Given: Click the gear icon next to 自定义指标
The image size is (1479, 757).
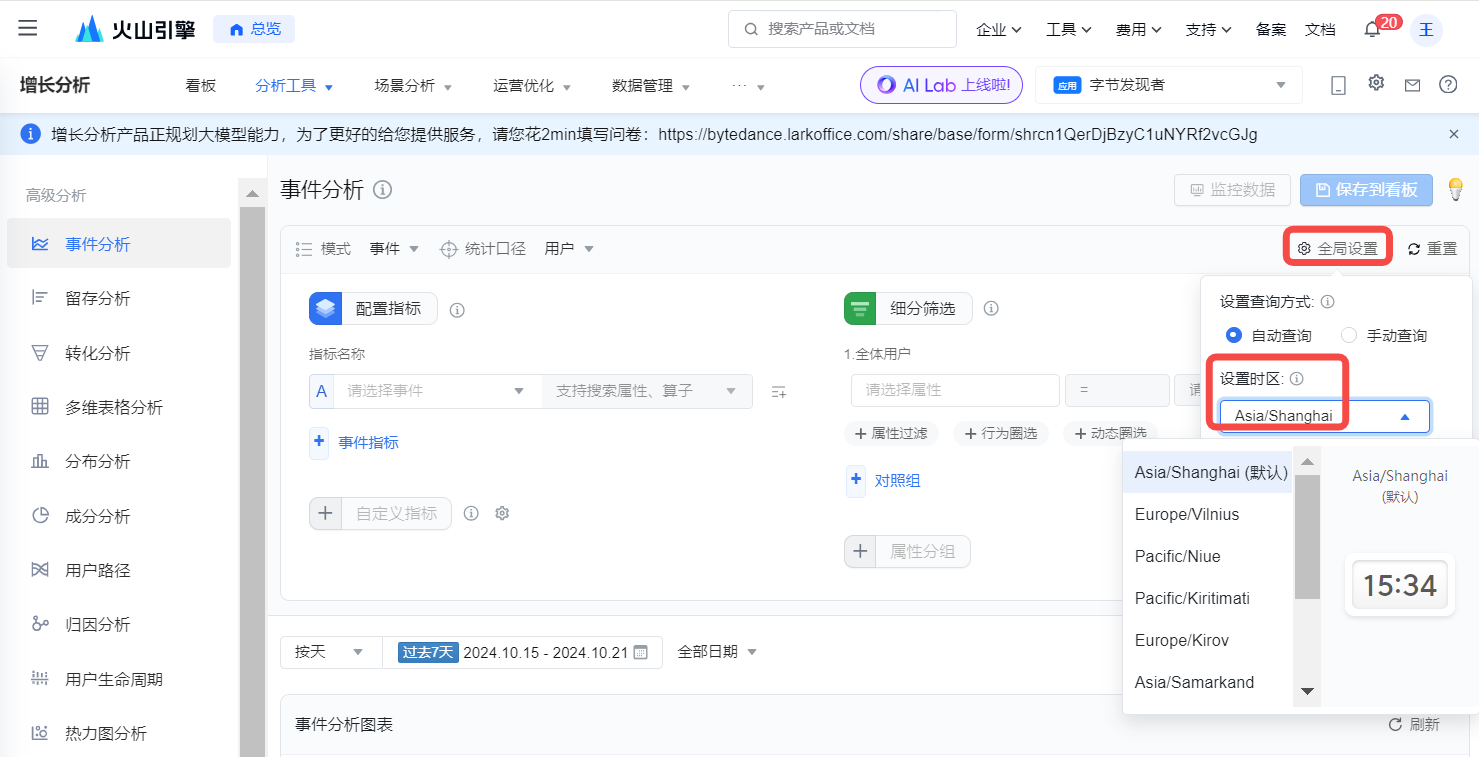Looking at the screenshot, I should click(502, 513).
